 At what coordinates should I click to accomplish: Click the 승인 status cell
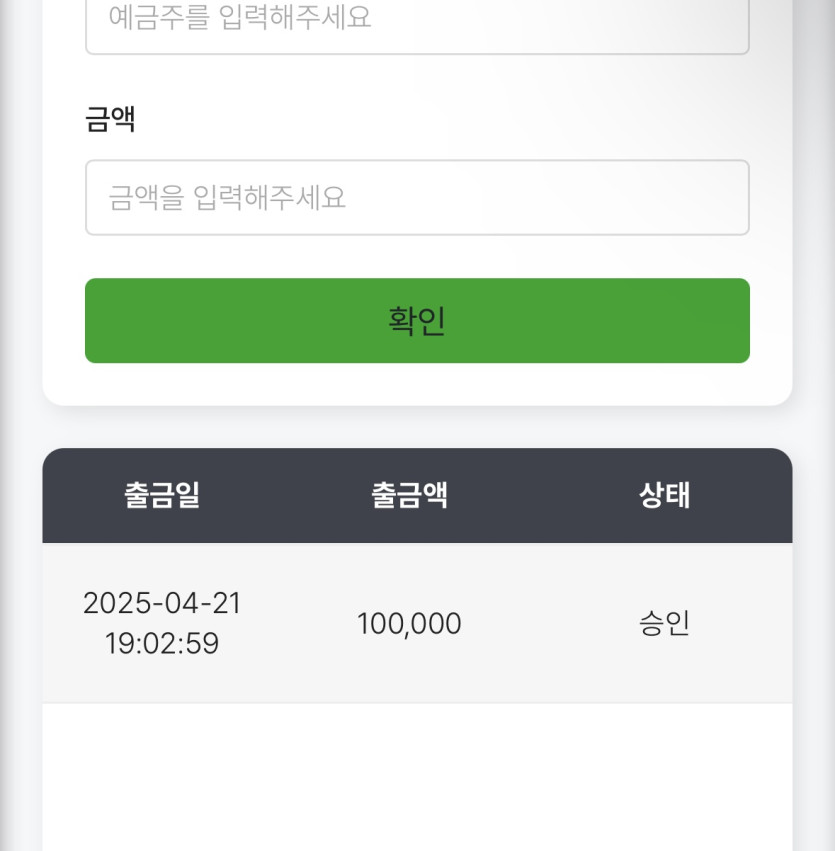coord(665,623)
